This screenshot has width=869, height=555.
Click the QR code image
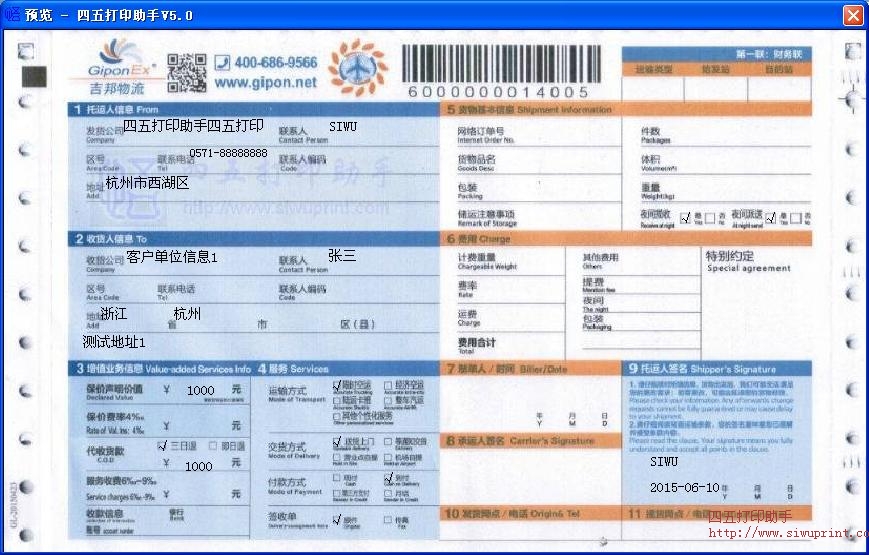(186, 71)
